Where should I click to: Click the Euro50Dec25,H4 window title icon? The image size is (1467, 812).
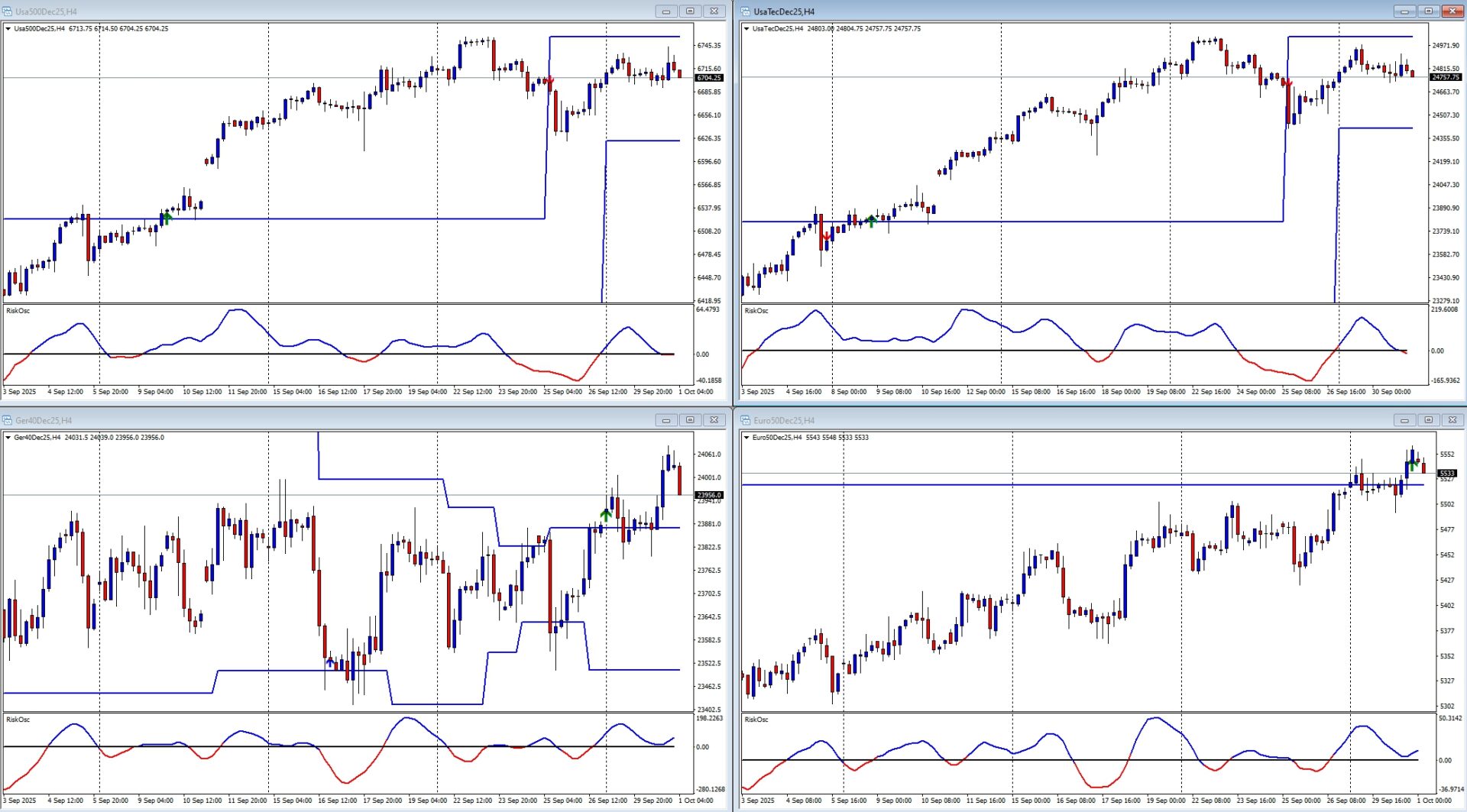coord(746,420)
